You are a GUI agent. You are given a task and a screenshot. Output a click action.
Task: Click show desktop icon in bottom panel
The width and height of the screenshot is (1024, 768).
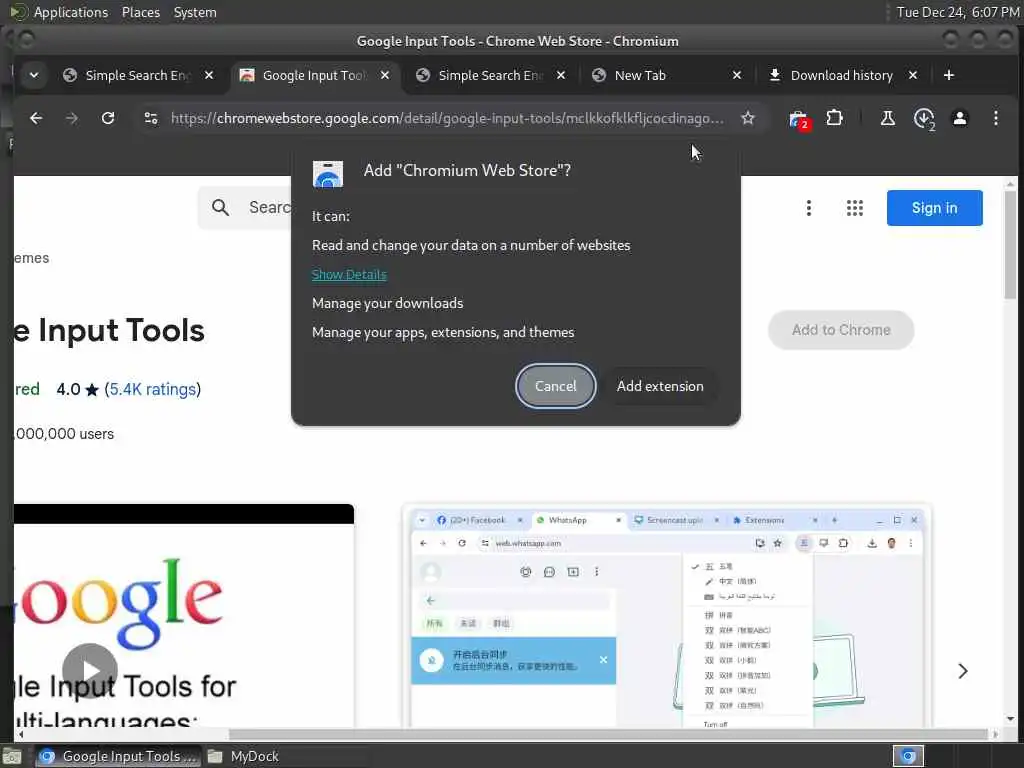pos(12,756)
